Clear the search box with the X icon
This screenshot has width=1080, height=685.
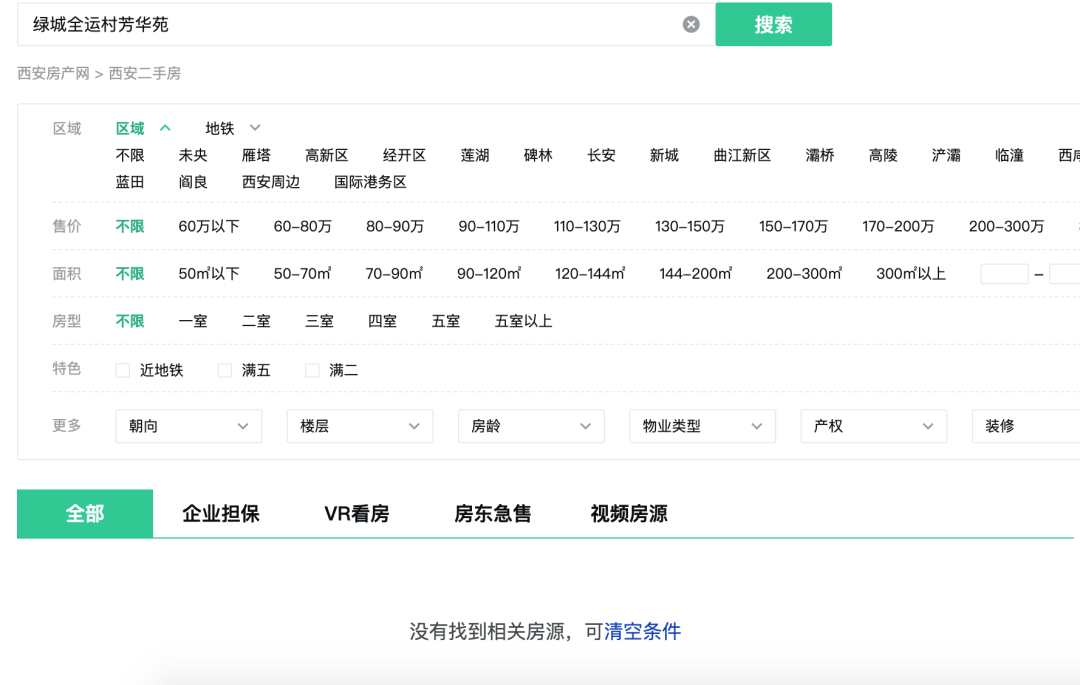pos(691,25)
